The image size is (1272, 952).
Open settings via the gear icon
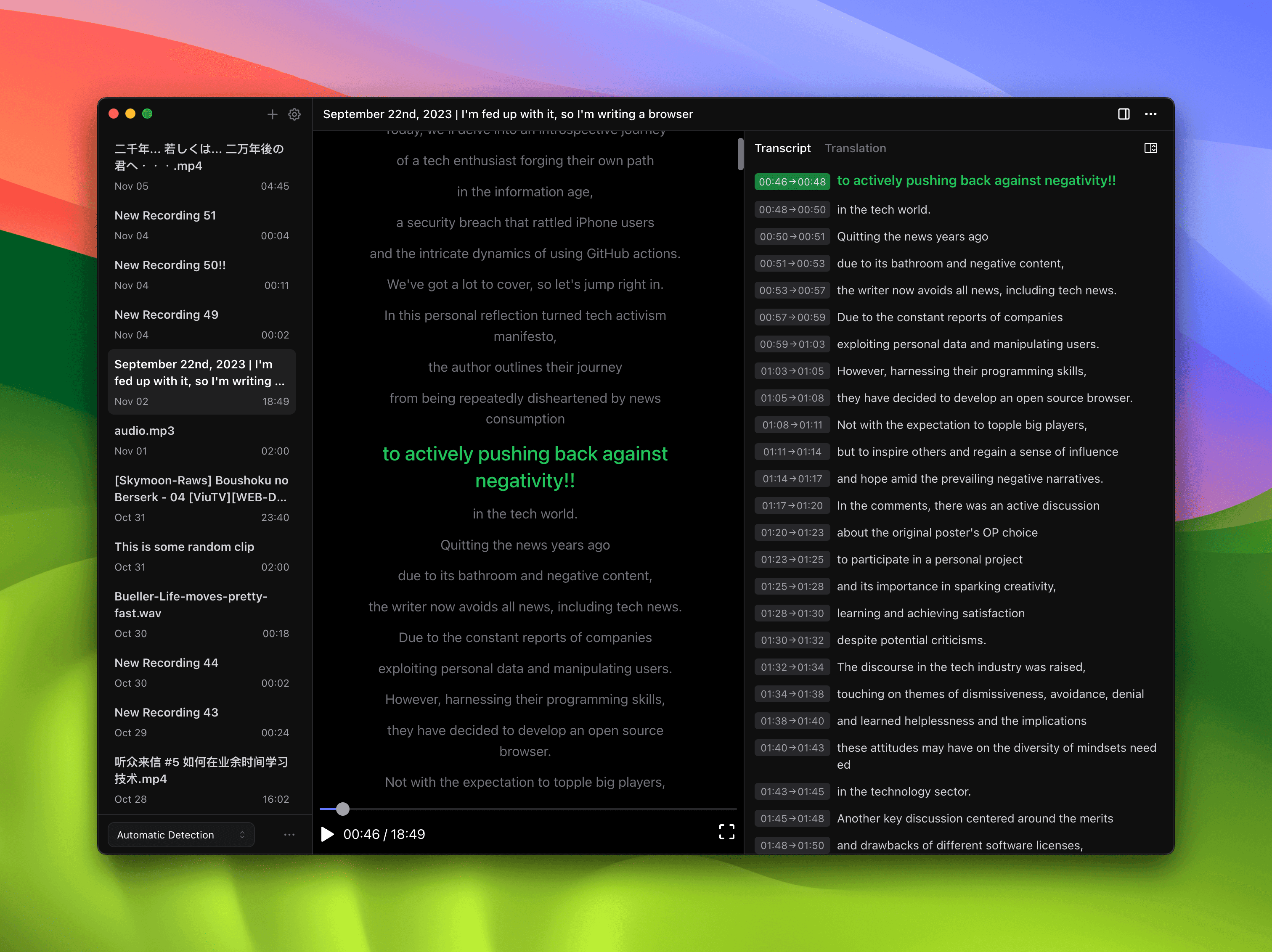click(x=294, y=114)
